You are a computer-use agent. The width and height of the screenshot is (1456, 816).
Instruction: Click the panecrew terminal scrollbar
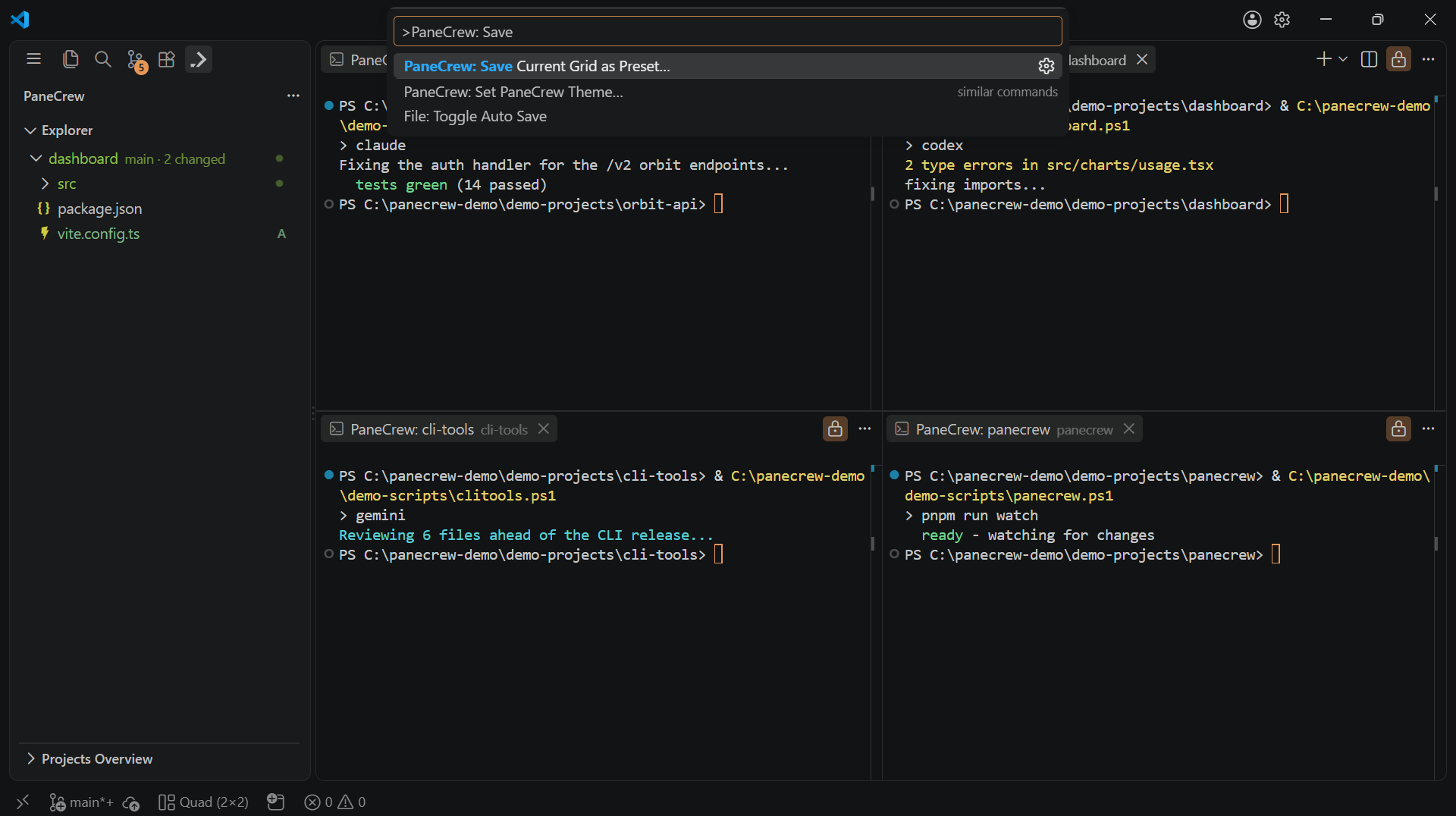tap(1436, 544)
